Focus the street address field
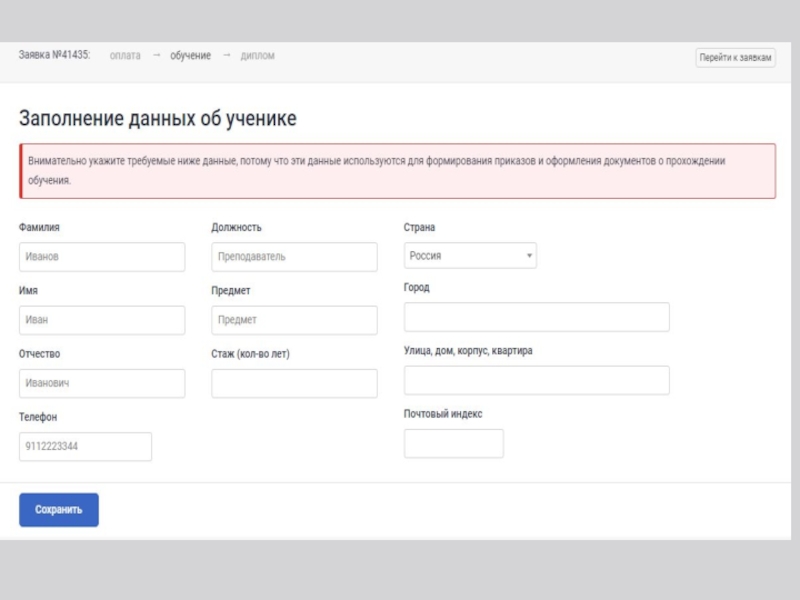The image size is (800, 600). click(x=536, y=380)
